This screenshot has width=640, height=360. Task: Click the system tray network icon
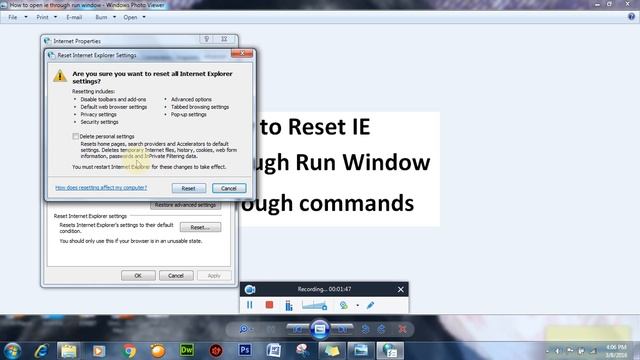click(x=593, y=351)
